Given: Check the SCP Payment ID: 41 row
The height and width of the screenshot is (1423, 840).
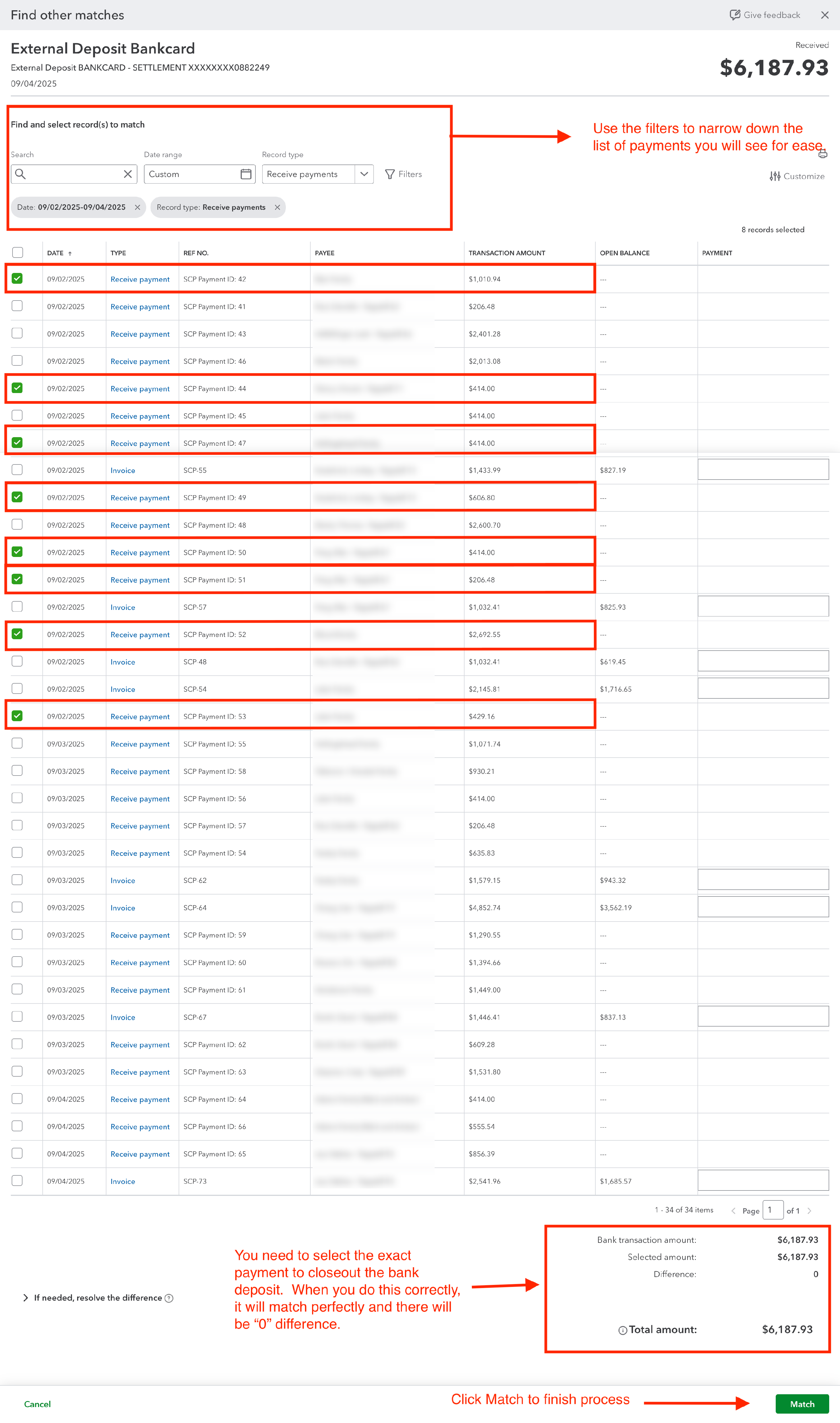Looking at the screenshot, I should coord(18,306).
